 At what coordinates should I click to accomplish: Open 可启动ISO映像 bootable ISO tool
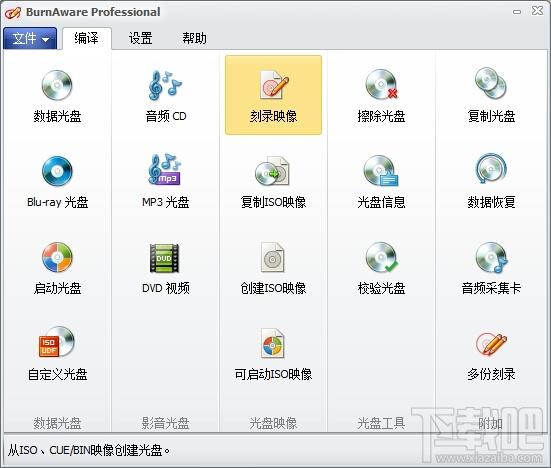coord(273,354)
